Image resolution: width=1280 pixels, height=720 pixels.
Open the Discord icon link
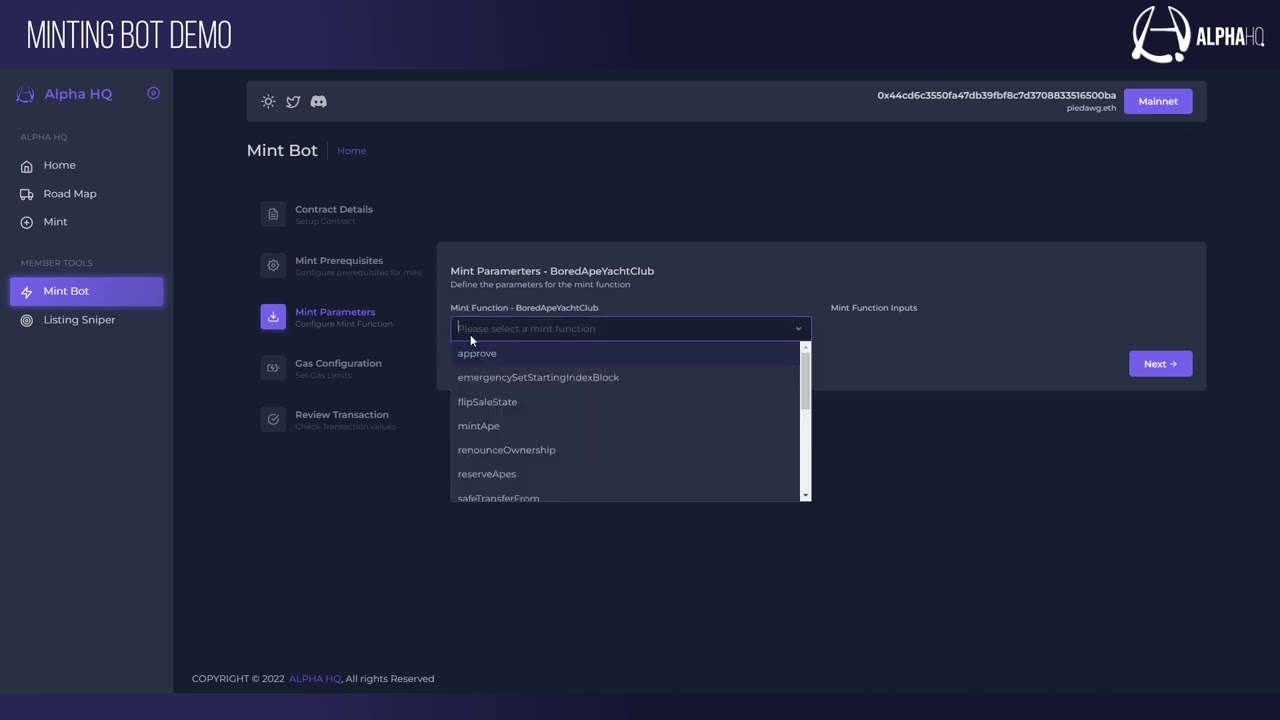(x=318, y=101)
